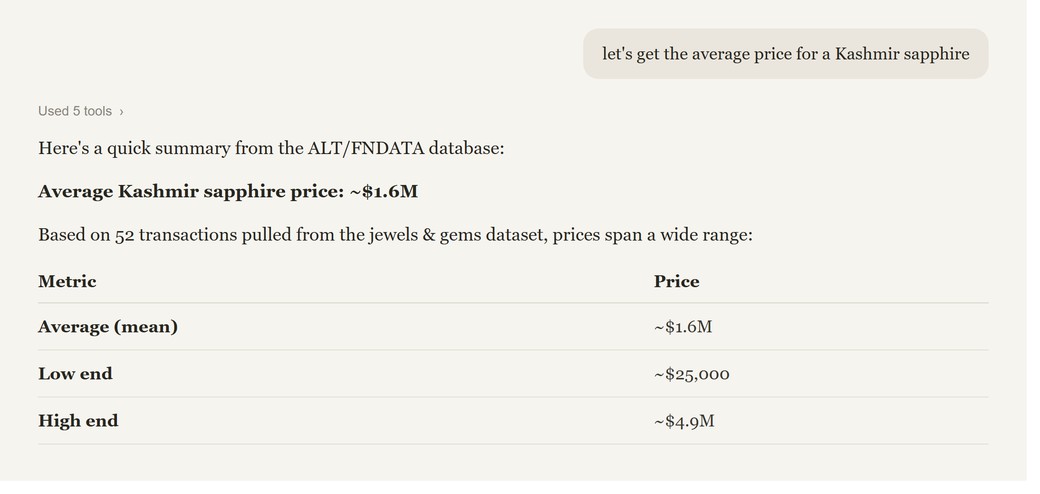The width and height of the screenshot is (1040, 494).
Task: Select the user message about Kashmir sapphire
Action: coord(785,54)
